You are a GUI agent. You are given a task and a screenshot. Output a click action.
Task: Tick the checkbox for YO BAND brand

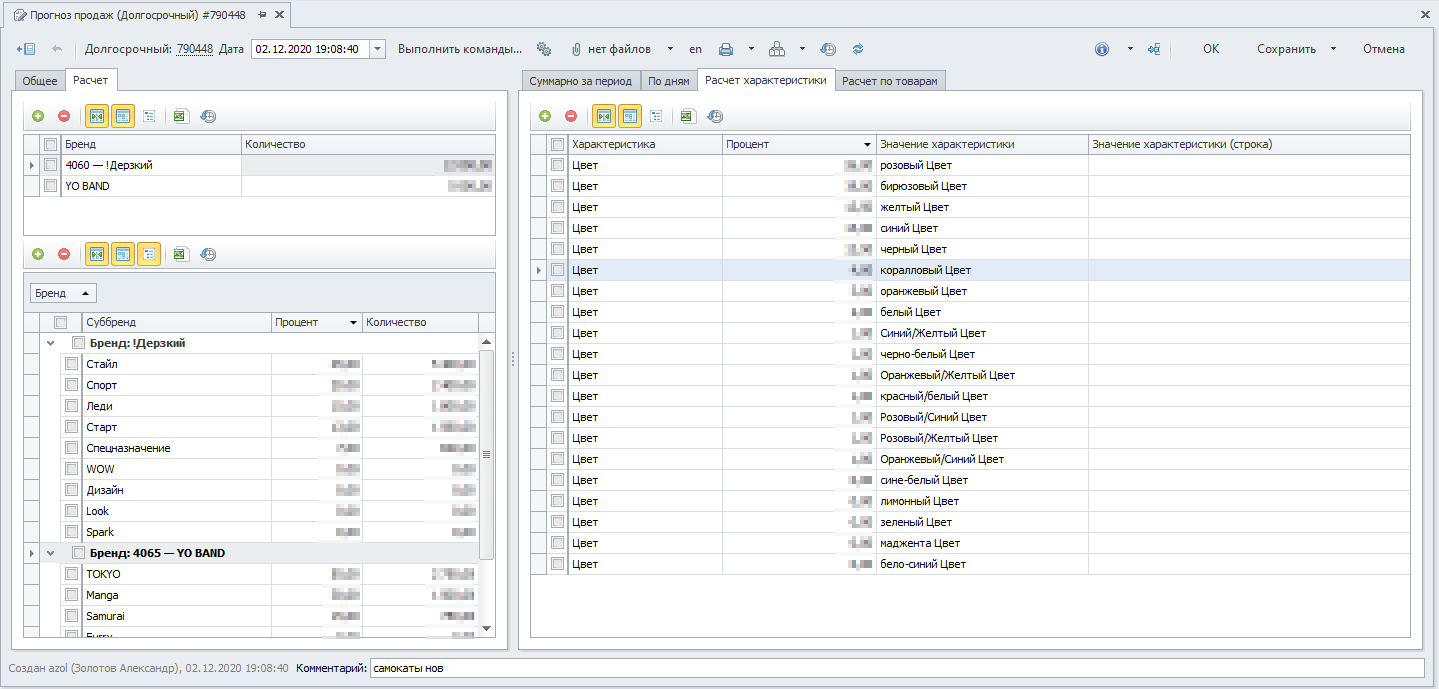click(51, 186)
